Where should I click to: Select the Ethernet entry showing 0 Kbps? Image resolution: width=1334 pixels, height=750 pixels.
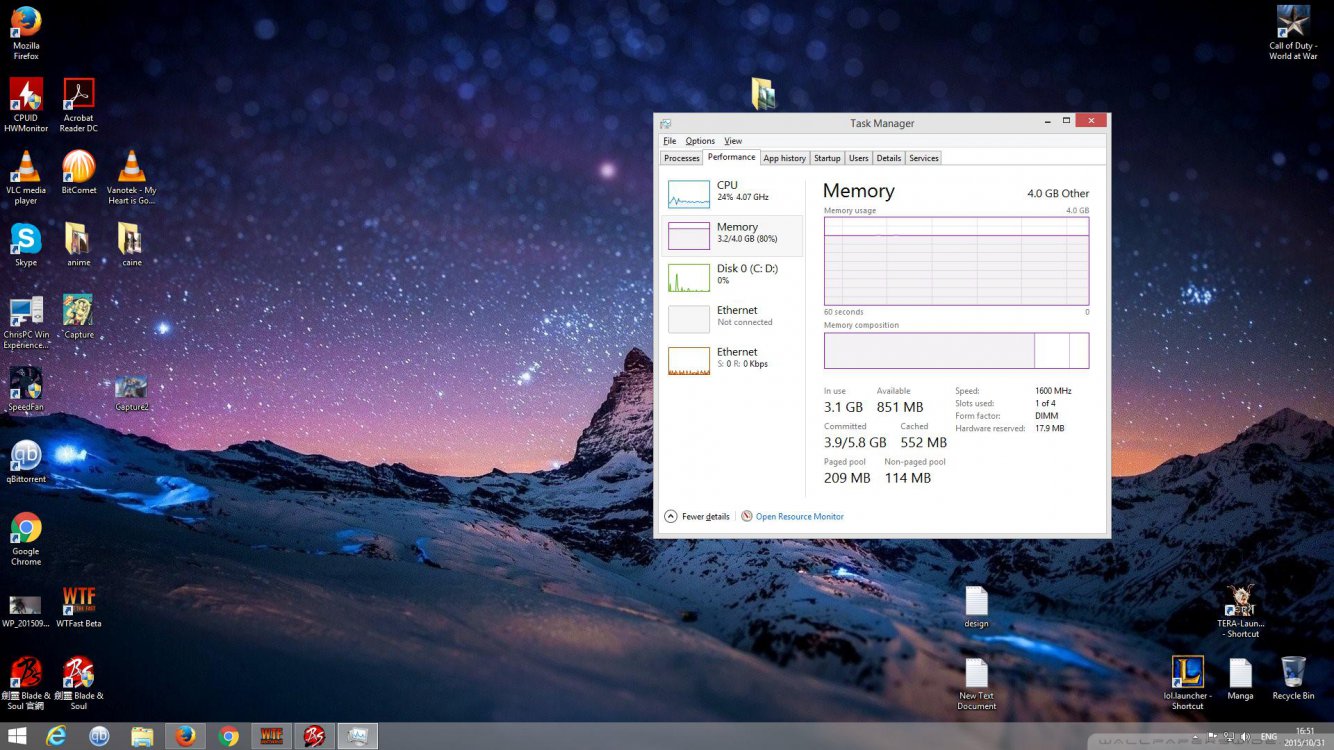click(x=732, y=361)
